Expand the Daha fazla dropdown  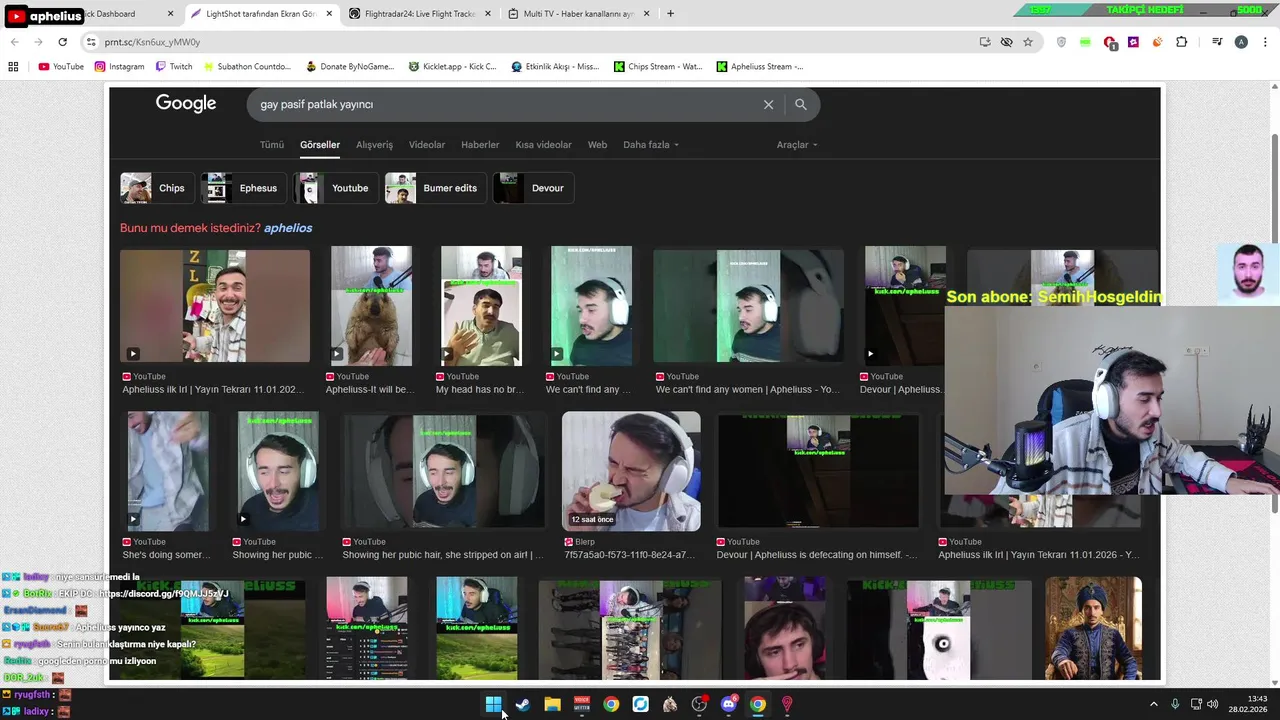[x=651, y=145]
